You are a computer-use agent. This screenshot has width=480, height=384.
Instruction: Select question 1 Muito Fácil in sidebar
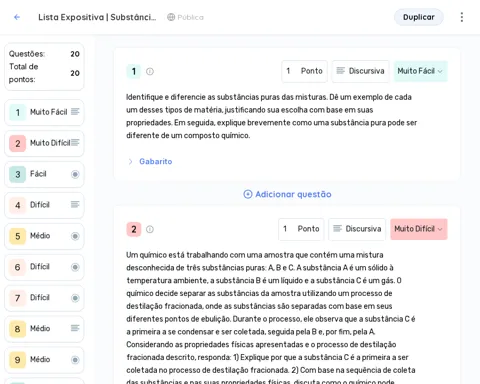click(x=44, y=112)
